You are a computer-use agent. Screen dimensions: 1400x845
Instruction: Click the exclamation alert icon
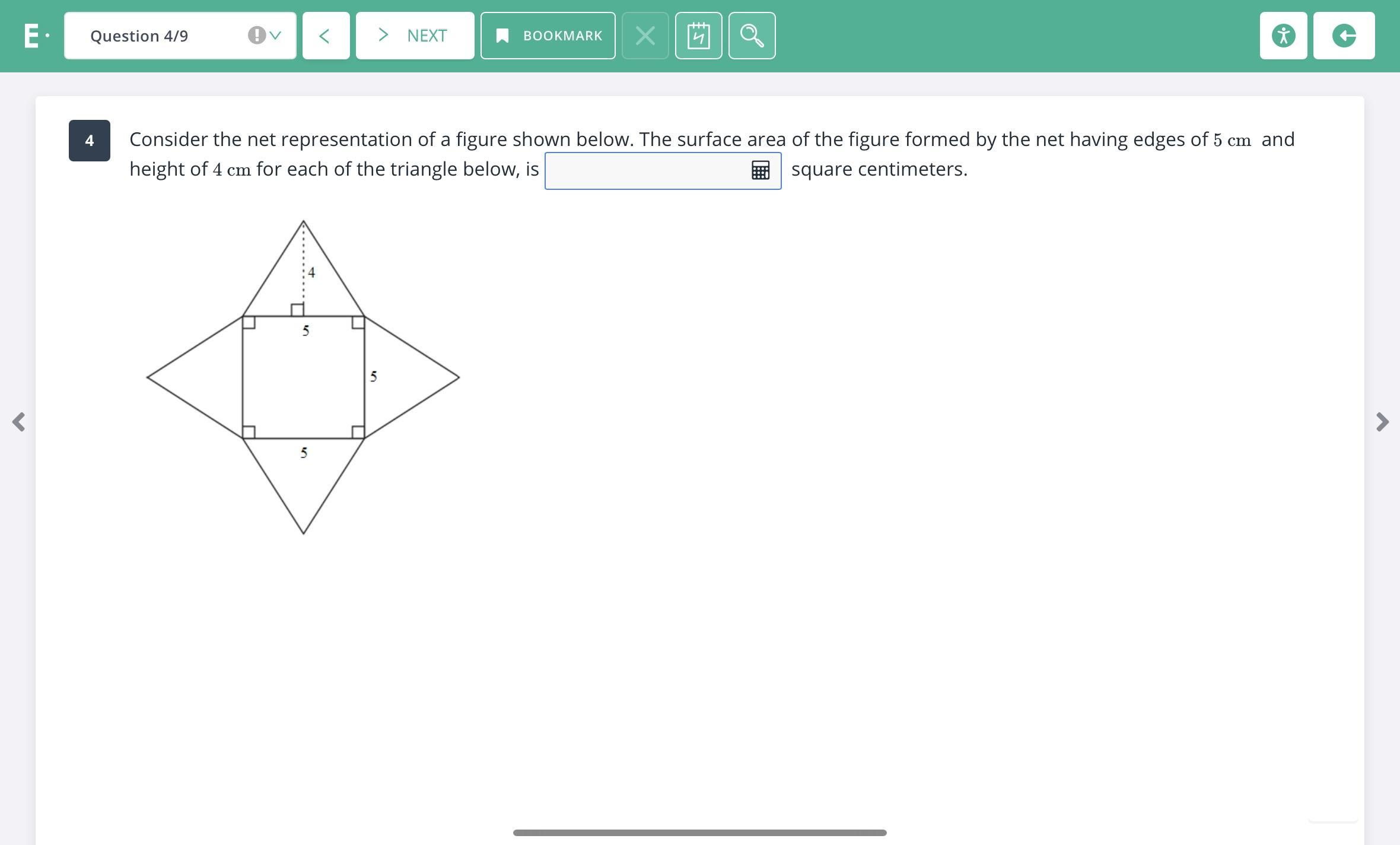(256, 36)
